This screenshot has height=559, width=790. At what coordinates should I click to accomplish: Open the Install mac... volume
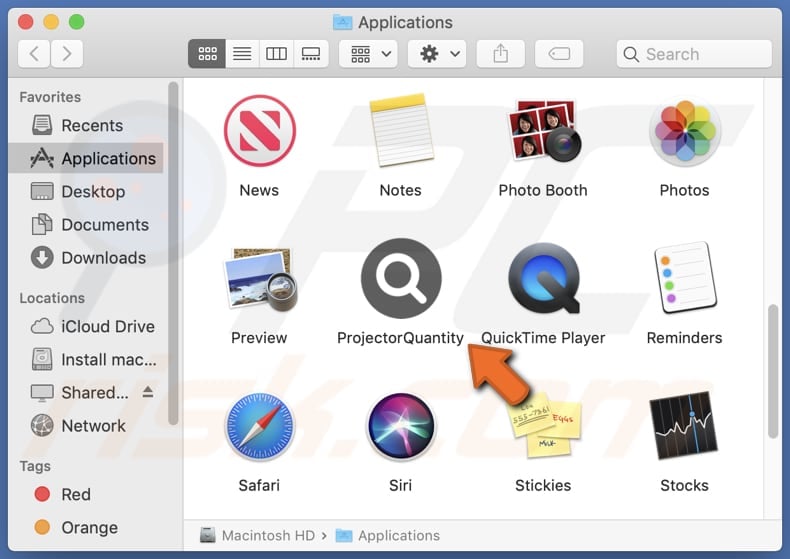click(x=86, y=360)
